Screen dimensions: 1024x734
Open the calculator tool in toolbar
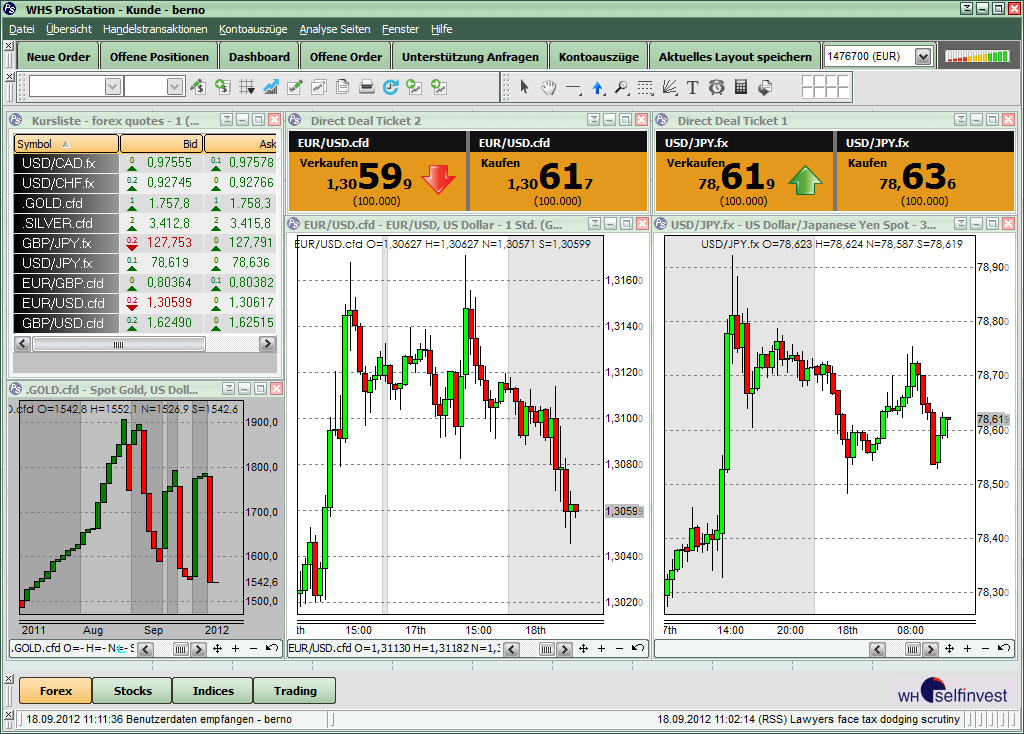coord(741,87)
